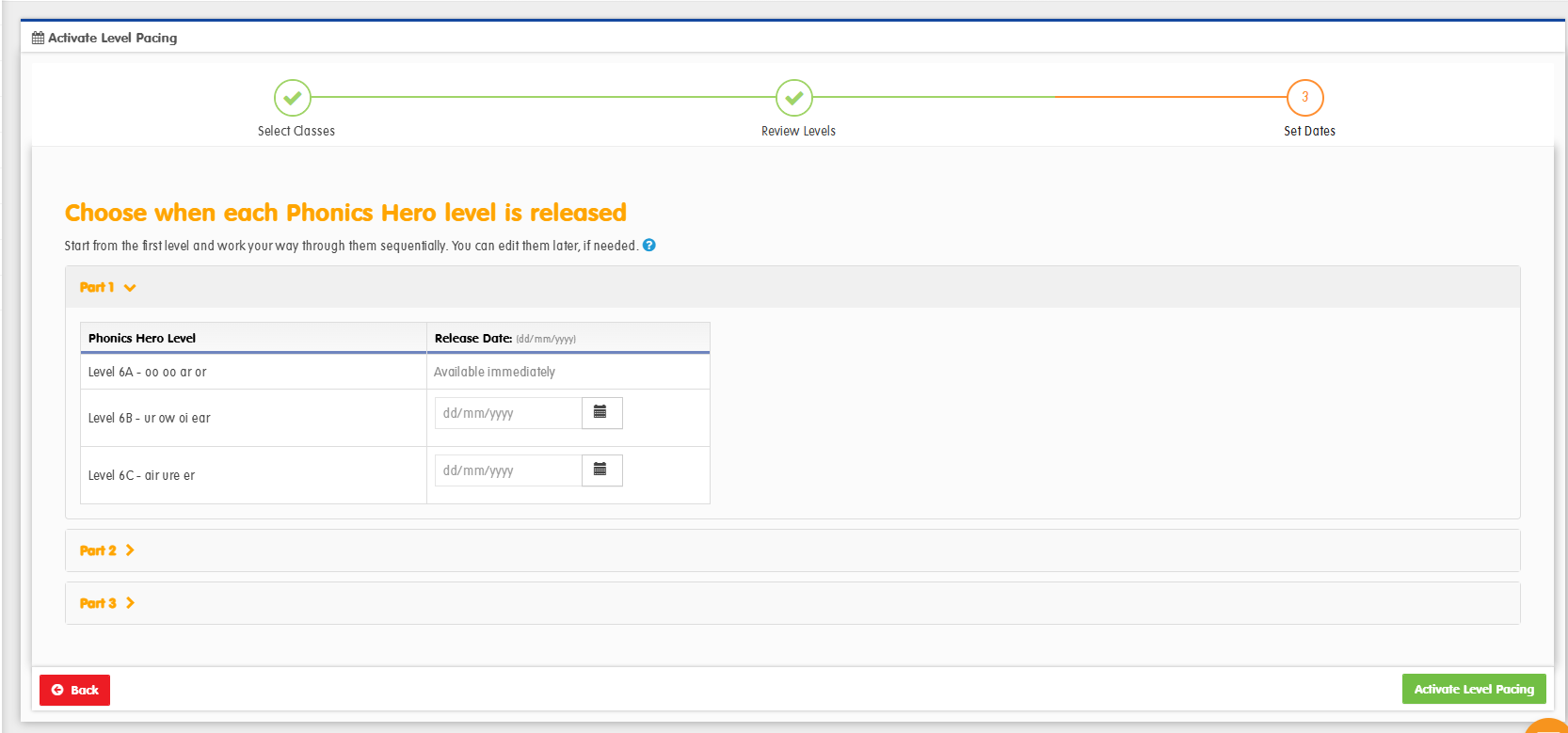Select the 'Review Levels' step label
This screenshot has height=733, width=1568.
coord(798,131)
